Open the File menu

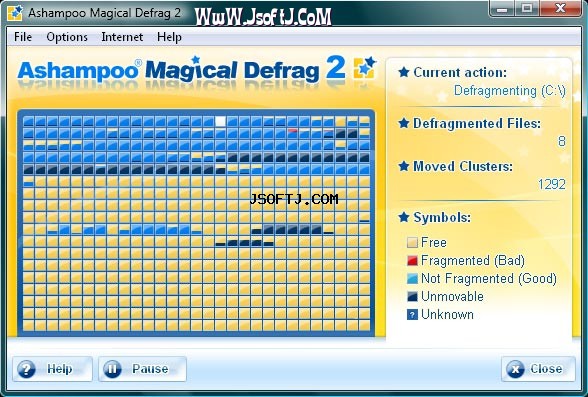click(x=23, y=37)
